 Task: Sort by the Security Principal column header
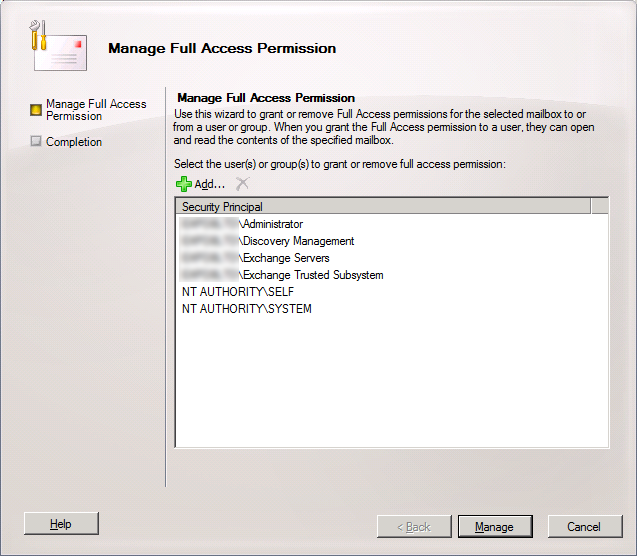pyautogui.click(x=383, y=206)
